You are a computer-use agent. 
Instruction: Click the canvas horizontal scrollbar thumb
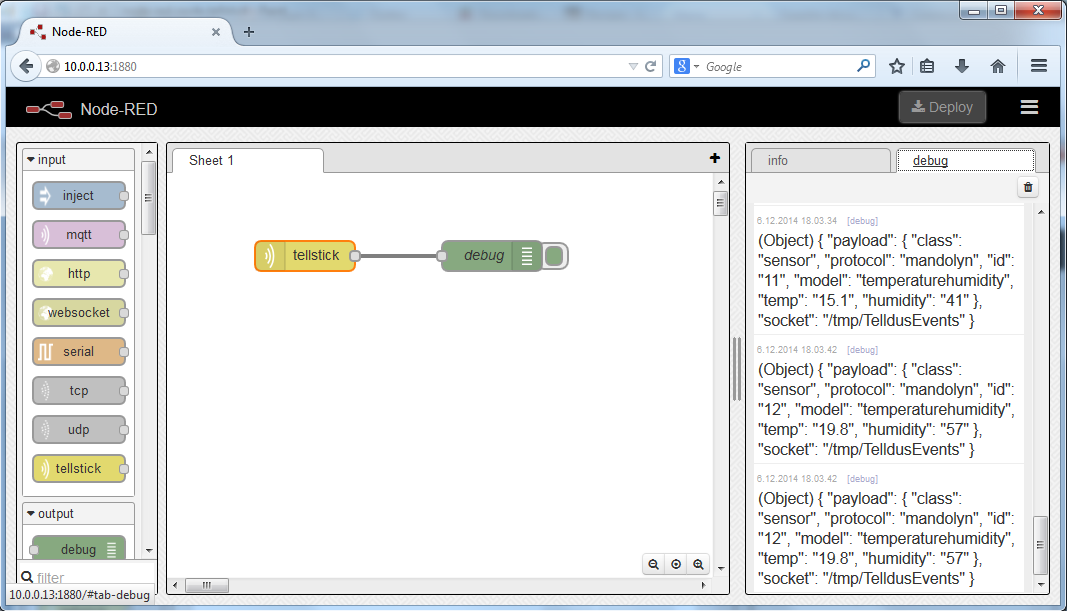[x=207, y=585]
